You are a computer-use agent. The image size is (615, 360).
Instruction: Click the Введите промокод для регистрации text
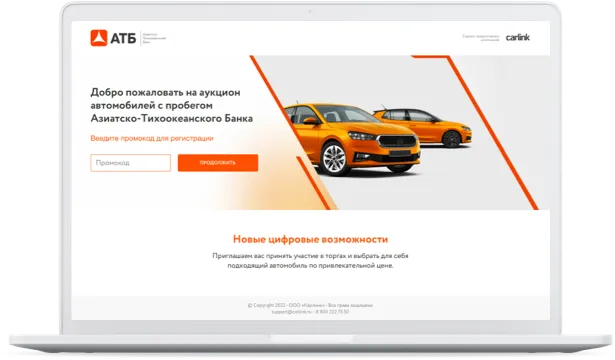tap(152, 138)
